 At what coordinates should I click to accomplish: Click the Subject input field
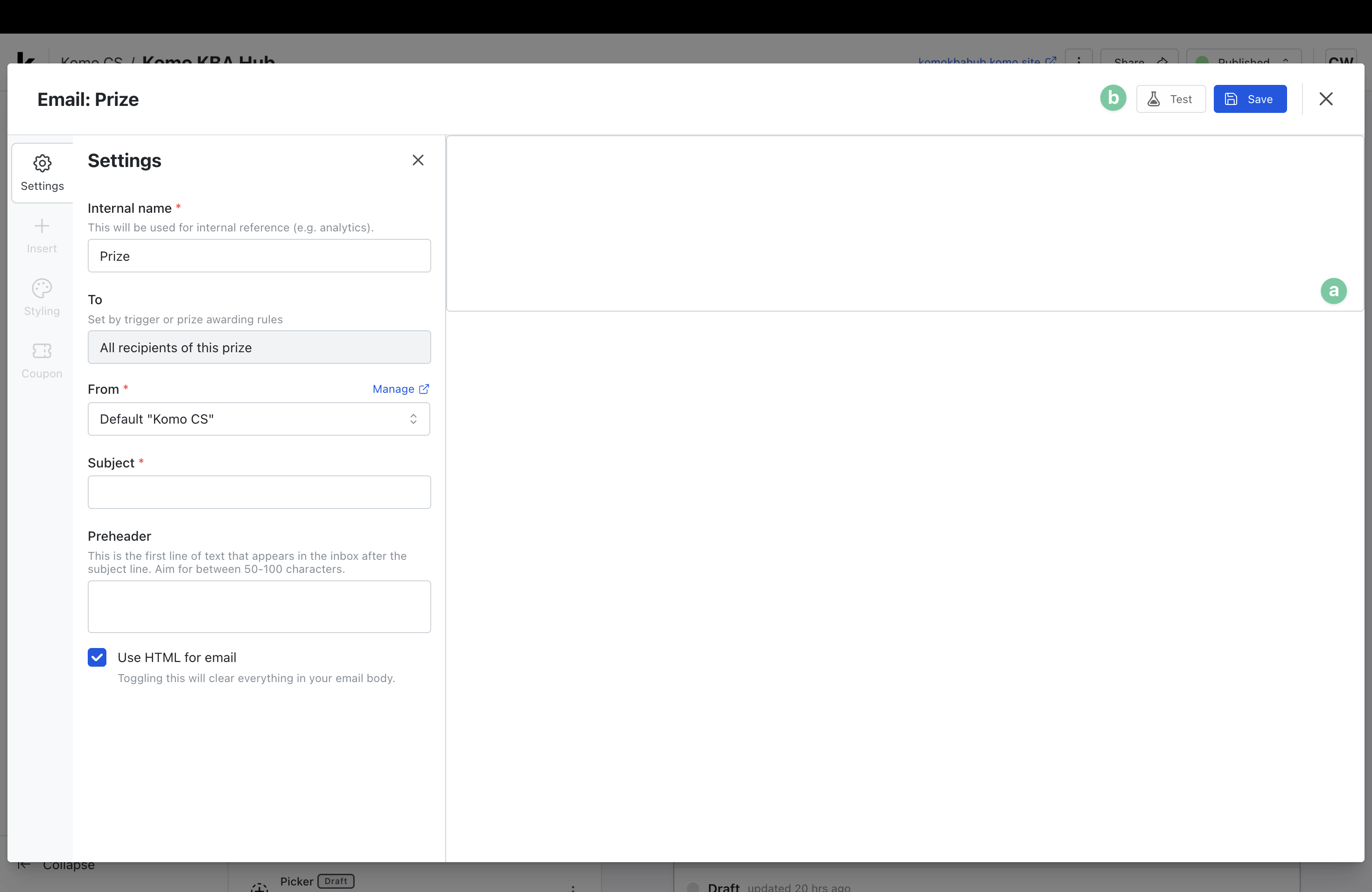[259, 492]
